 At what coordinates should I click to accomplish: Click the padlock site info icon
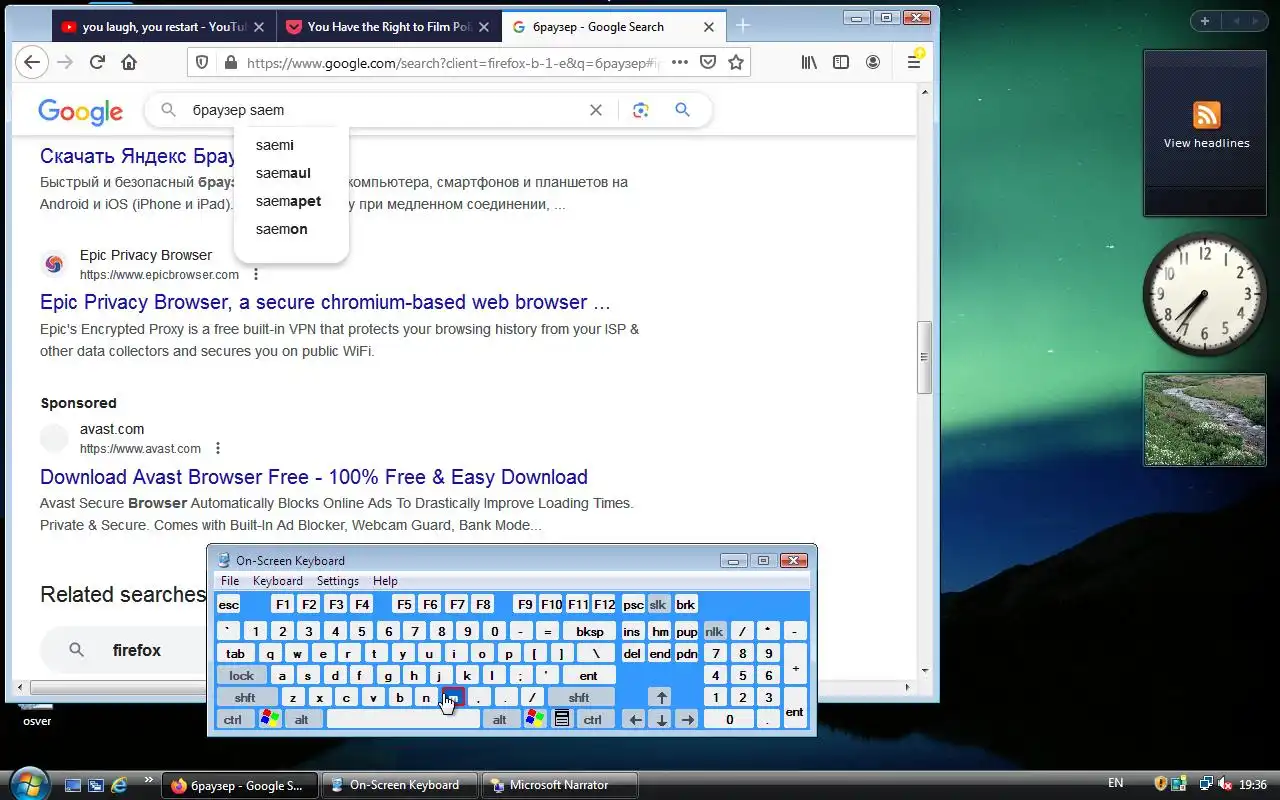[x=231, y=62]
